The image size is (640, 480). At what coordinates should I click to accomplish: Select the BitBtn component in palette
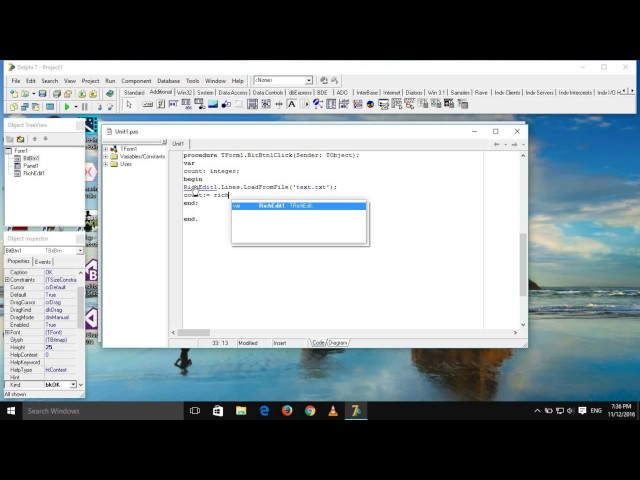click(x=147, y=104)
